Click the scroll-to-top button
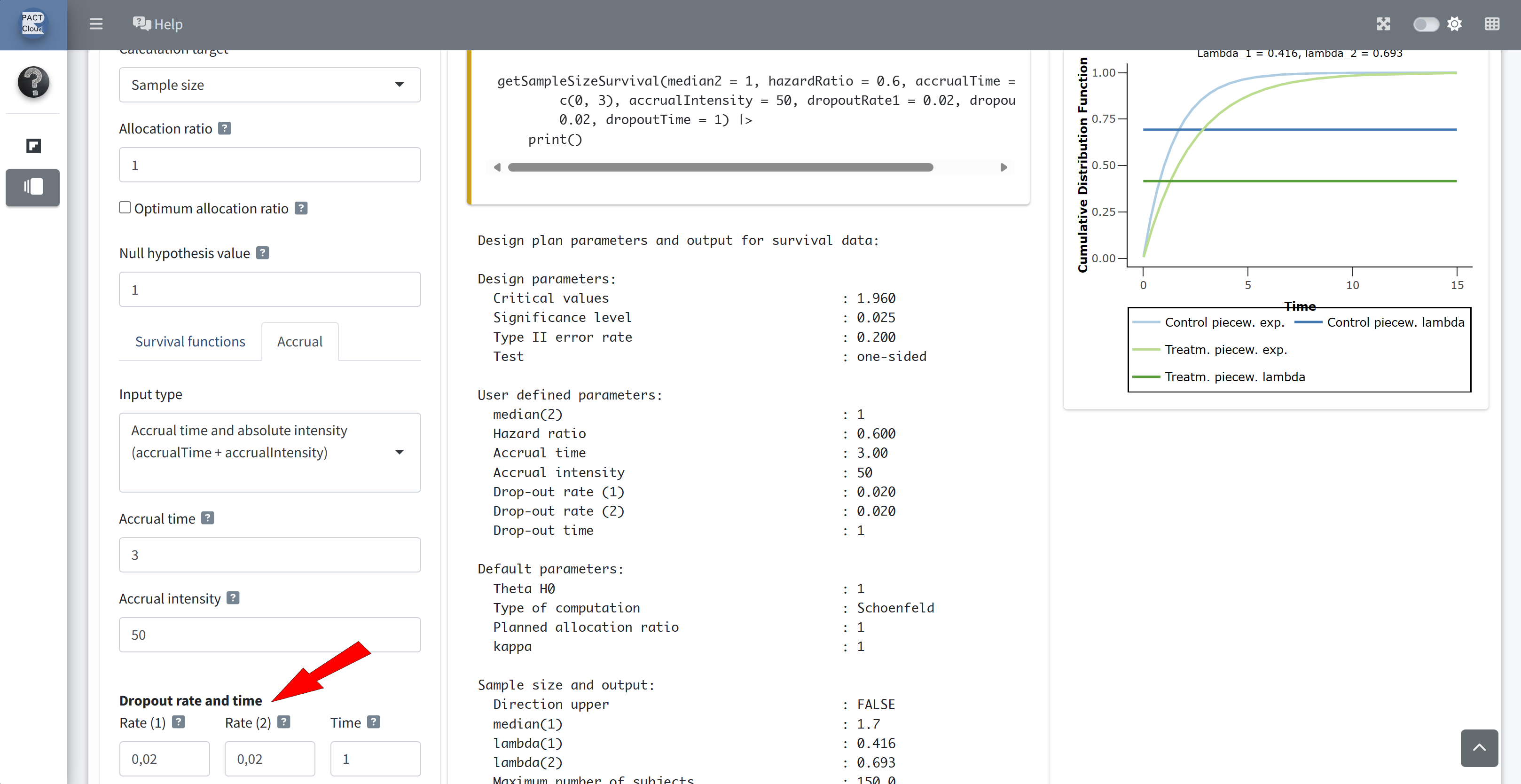1521x784 pixels. coord(1479,747)
